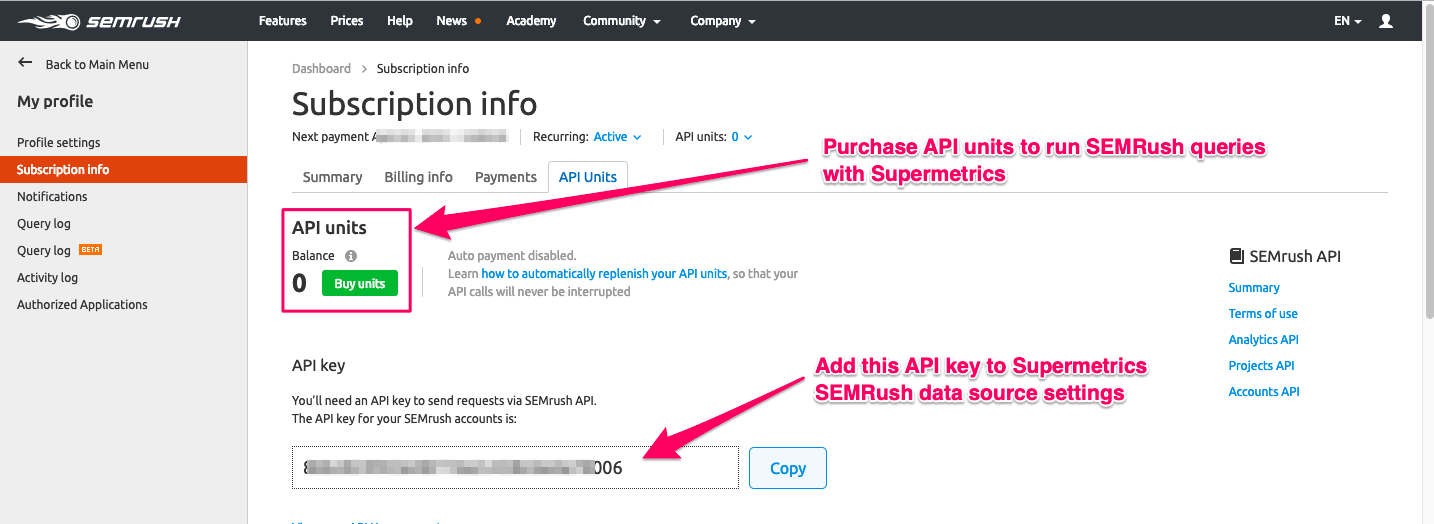Open the Terms of use link
Screen dimensions: 1434x524
1263,313
